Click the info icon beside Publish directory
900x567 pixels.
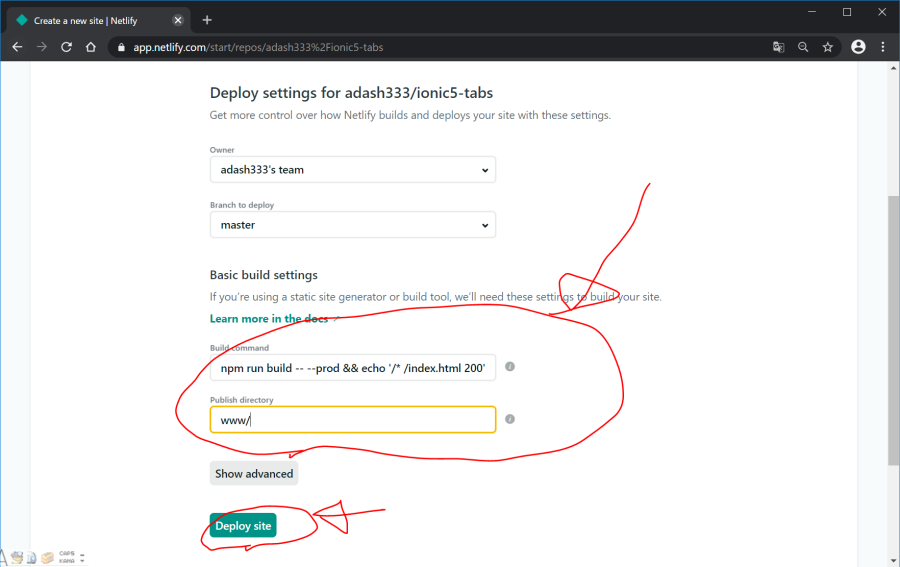point(509,419)
